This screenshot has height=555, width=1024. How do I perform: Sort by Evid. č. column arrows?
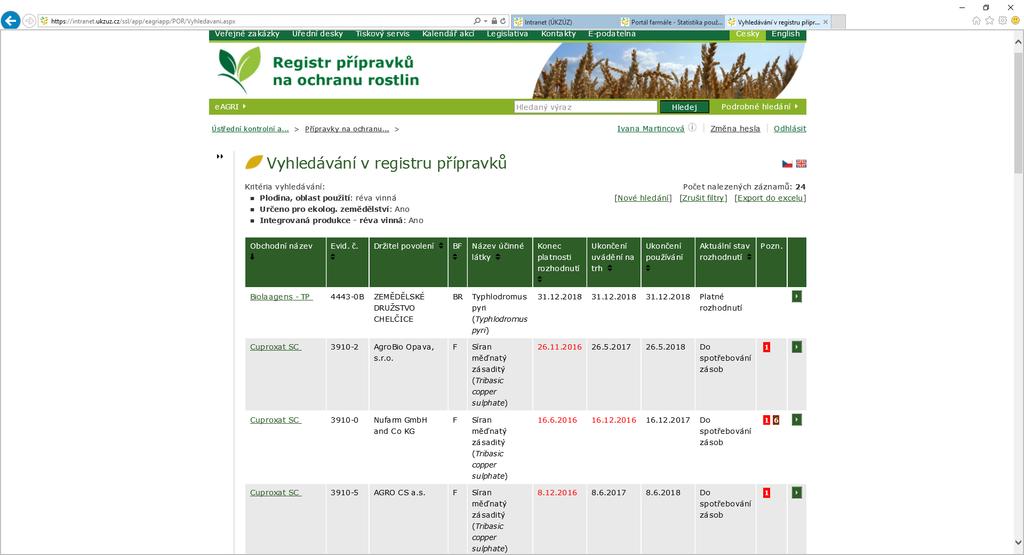coord(332,257)
